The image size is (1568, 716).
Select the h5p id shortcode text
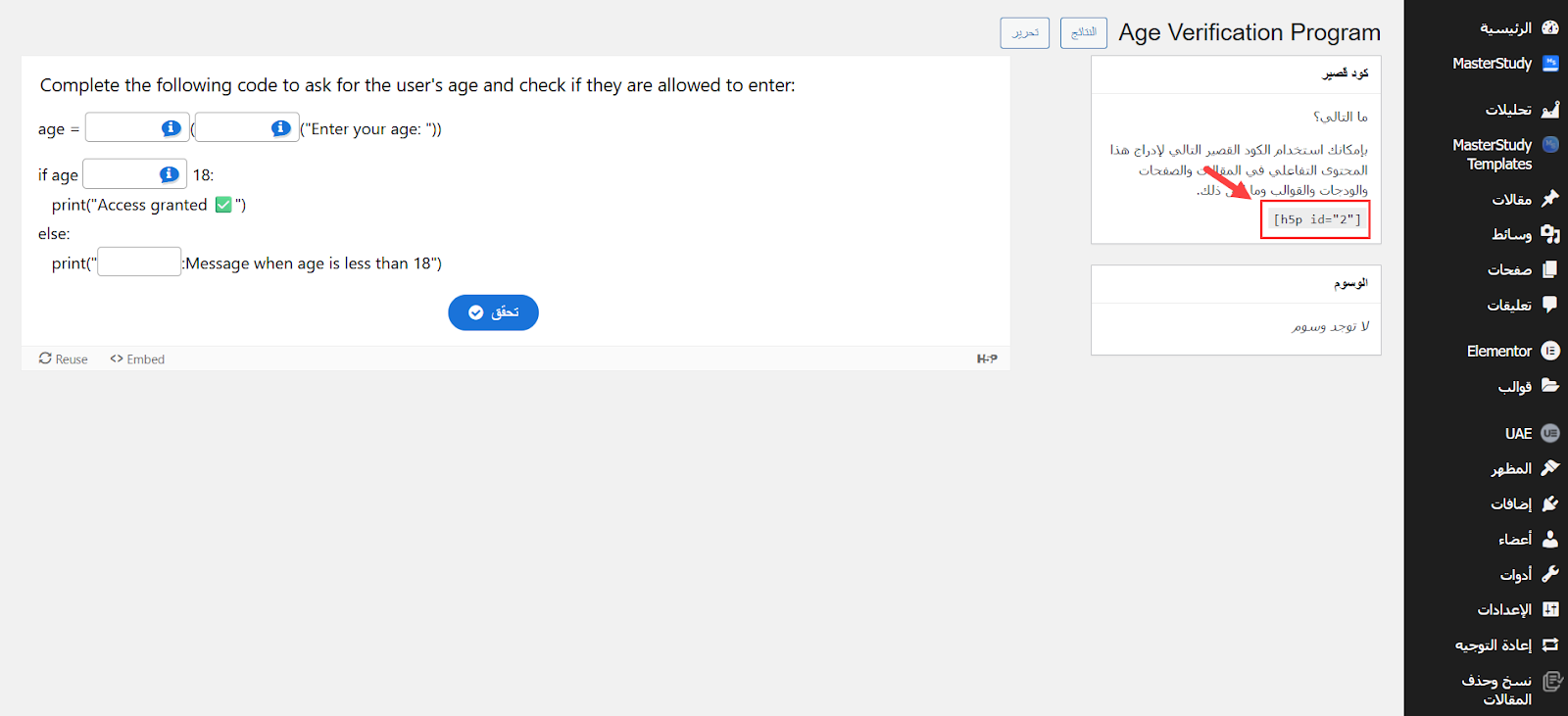click(1317, 219)
